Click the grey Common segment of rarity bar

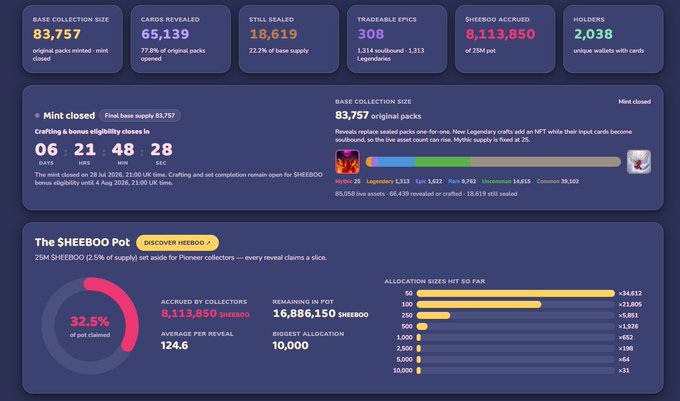click(546, 162)
